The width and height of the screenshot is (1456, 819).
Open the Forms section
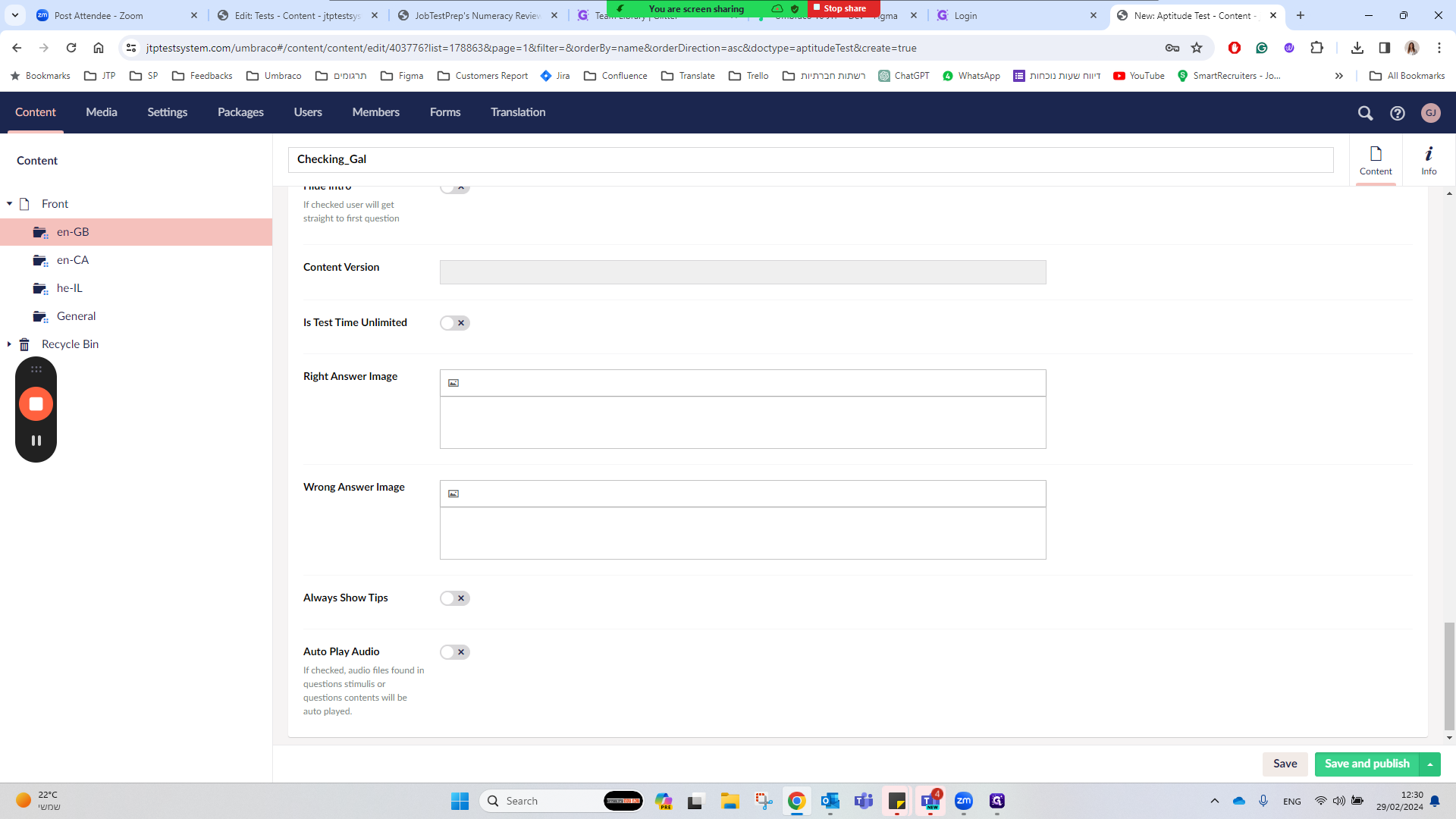tap(445, 112)
